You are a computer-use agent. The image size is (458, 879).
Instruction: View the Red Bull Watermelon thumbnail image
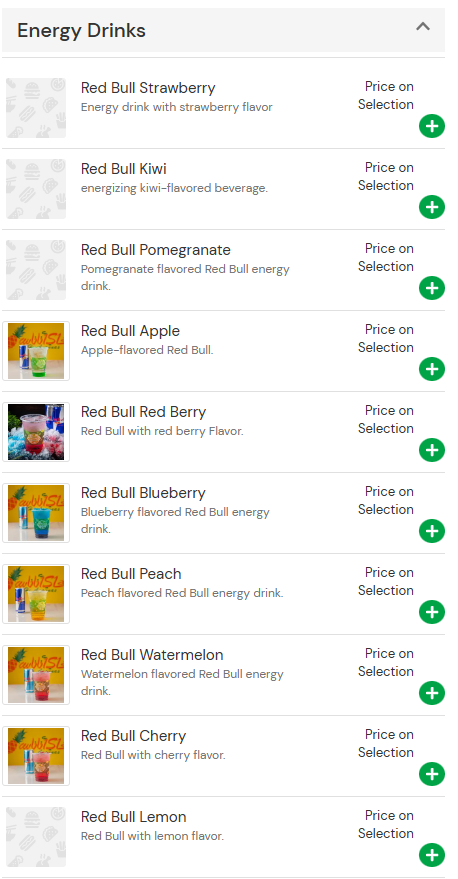pyautogui.click(x=36, y=675)
